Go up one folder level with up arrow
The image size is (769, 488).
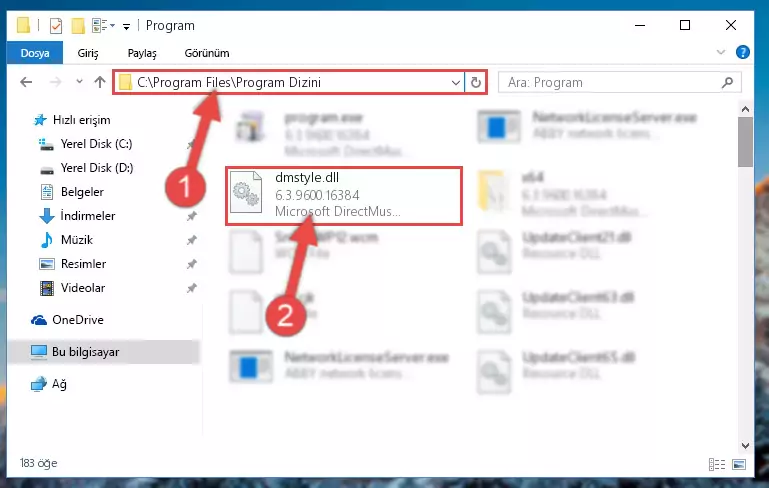coord(100,82)
